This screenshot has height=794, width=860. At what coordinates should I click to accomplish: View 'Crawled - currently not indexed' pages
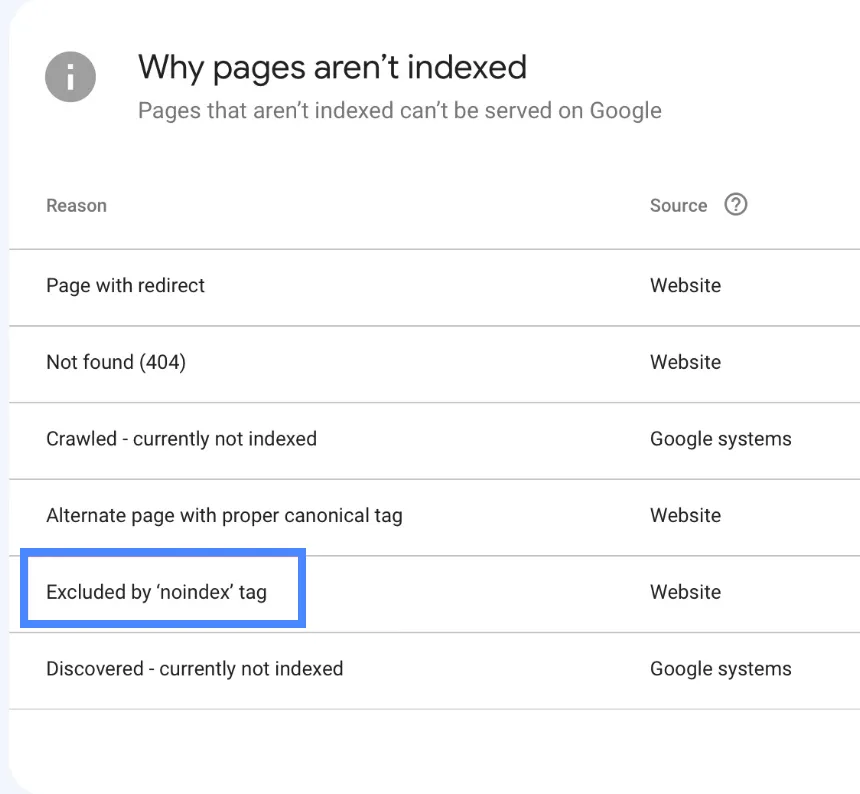(181, 439)
